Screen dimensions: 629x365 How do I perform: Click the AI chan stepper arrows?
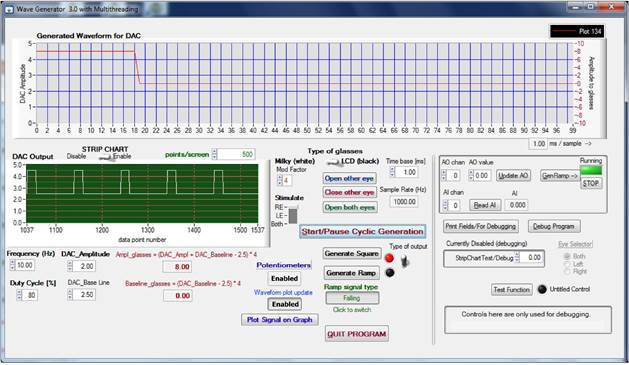point(445,205)
